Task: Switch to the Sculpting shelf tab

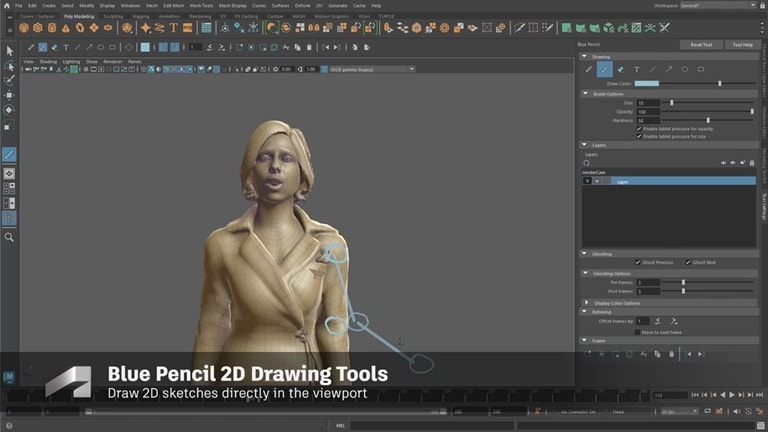Action: [113, 16]
